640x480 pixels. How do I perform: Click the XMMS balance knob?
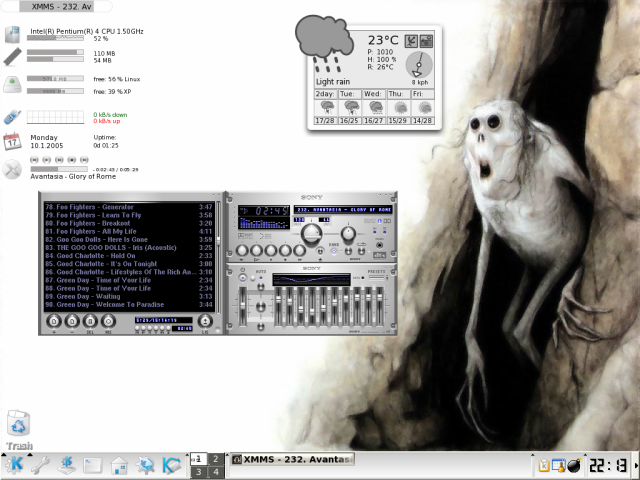348,233
